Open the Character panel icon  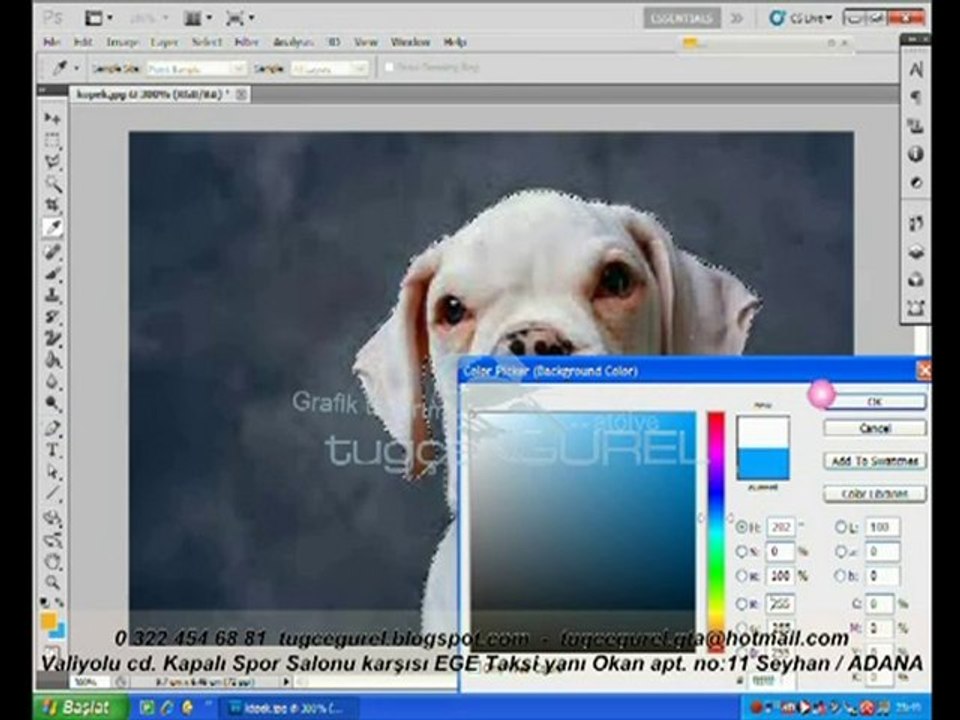915,69
